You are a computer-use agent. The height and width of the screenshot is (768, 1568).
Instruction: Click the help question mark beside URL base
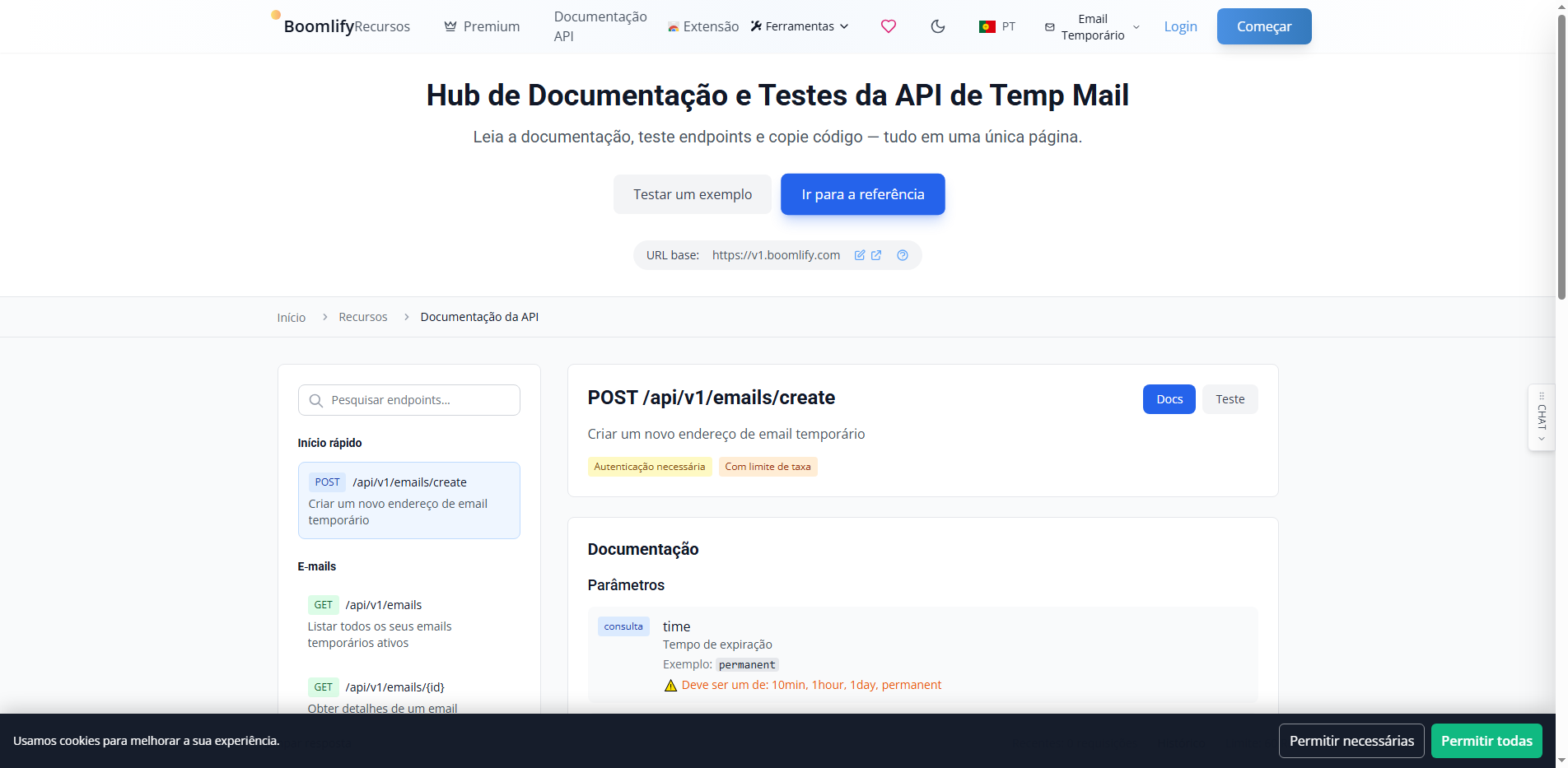point(902,256)
